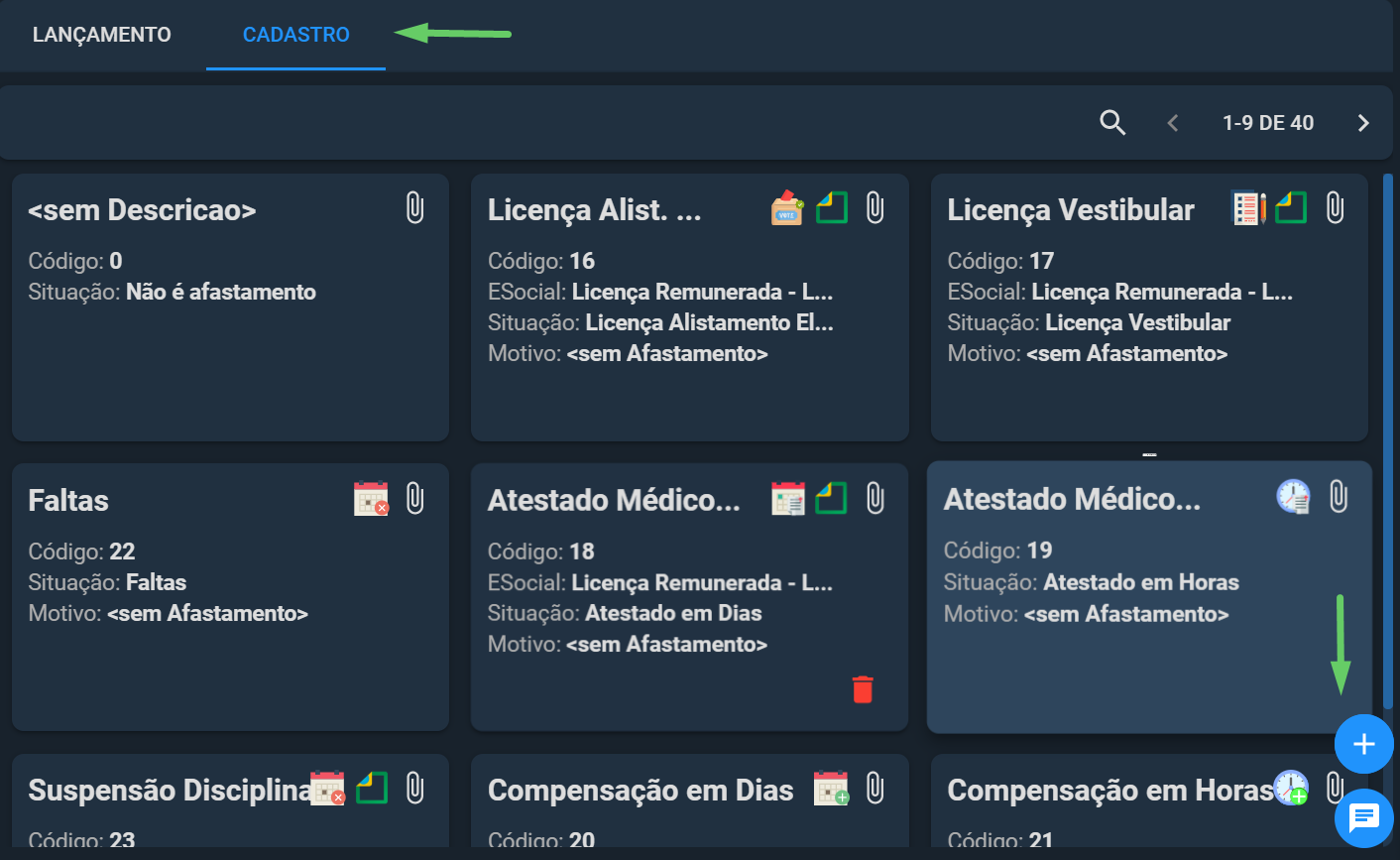
Task: Go to previous page of results
Action: pyautogui.click(x=1173, y=123)
